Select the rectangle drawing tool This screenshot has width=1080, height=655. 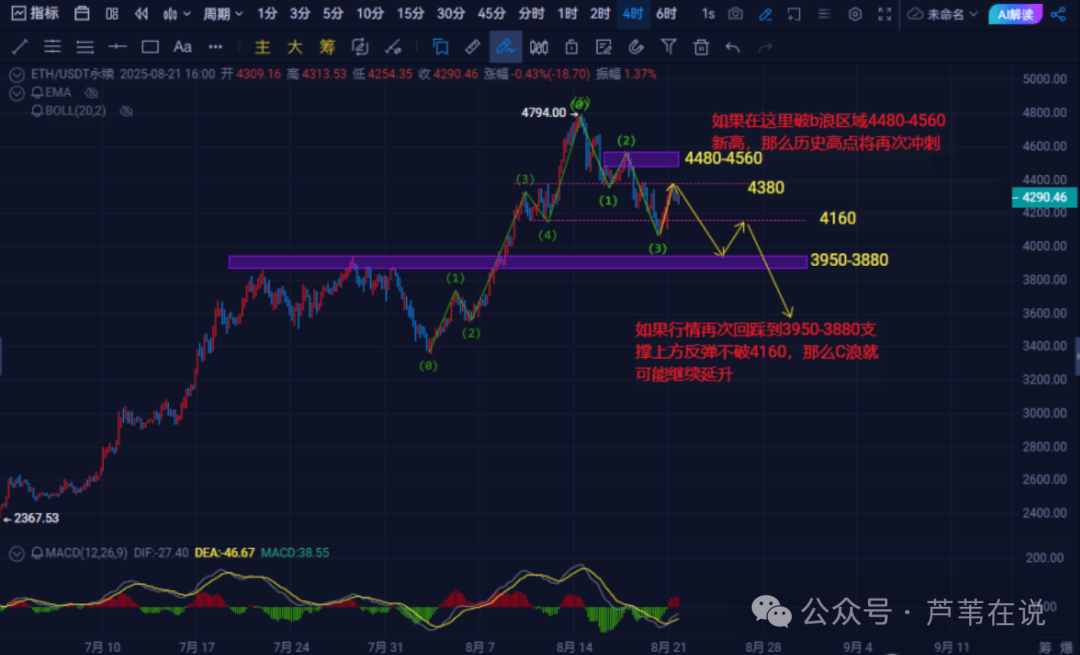[x=150, y=47]
